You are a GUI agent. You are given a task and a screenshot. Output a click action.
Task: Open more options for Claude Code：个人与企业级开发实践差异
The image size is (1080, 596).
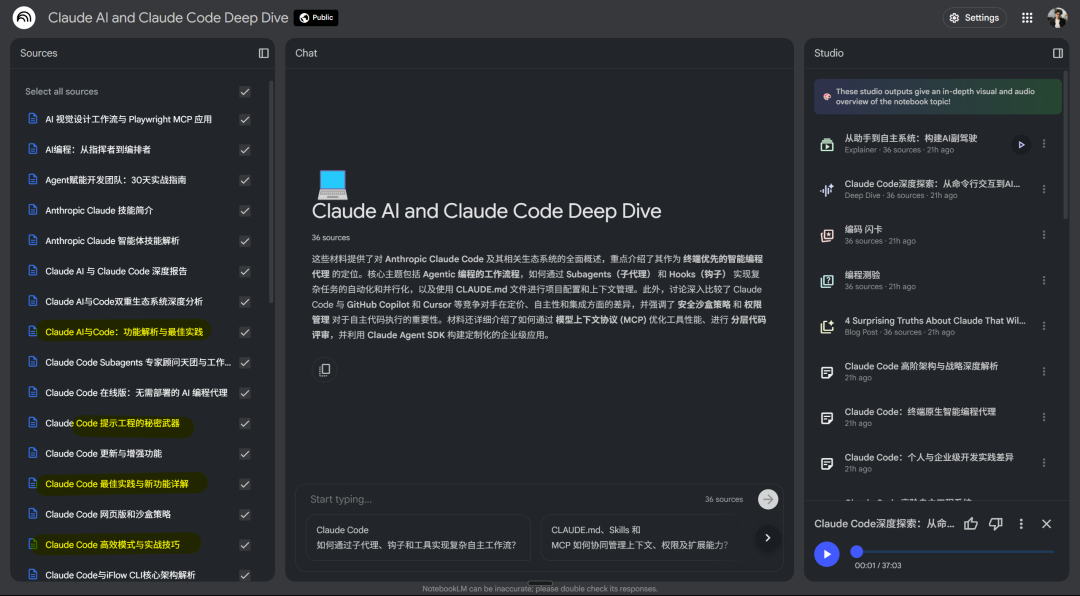coord(1044,462)
